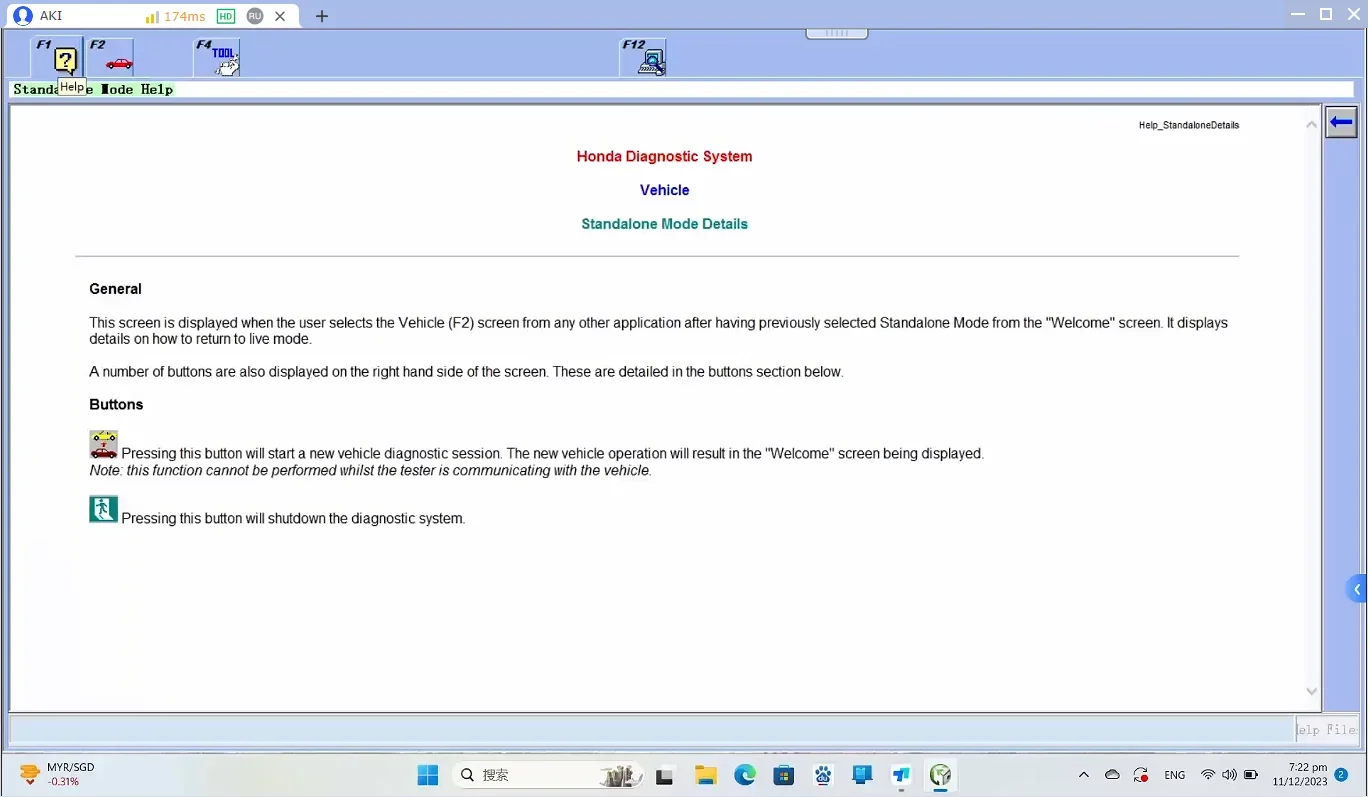
Task: Open File Explorer from the taskbar
Action: click(x=705, y=775)
